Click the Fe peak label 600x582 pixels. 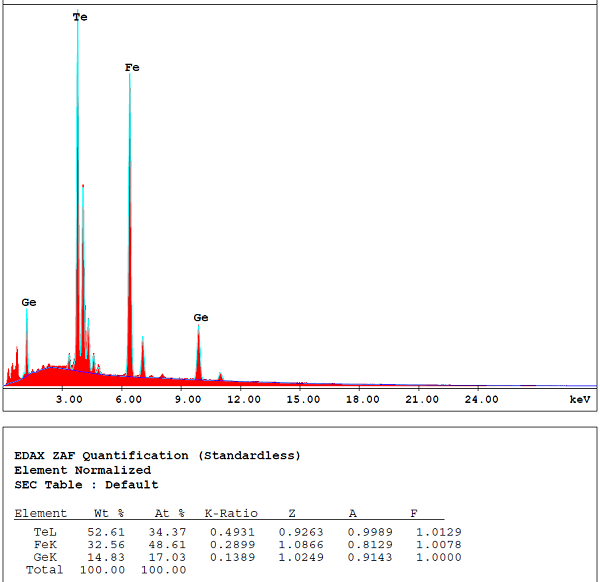click(132, 68)
